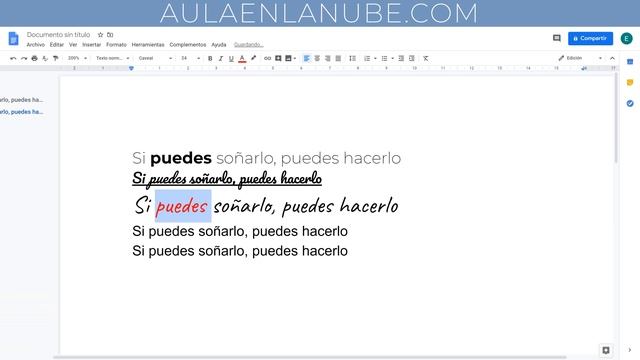Click the Google Docs home icon
Viewport: 640px width, 360px height.
(13, 39)
